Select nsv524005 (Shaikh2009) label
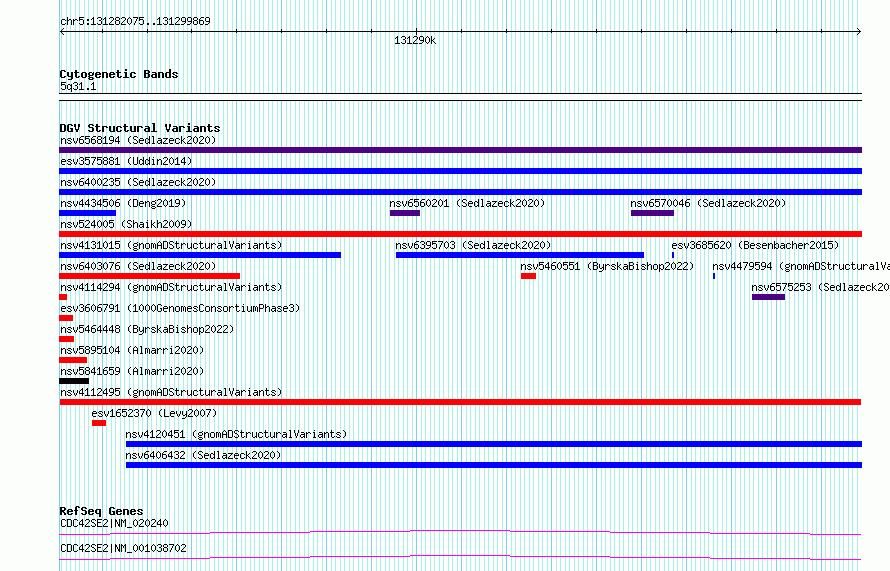 click(126, 224)
